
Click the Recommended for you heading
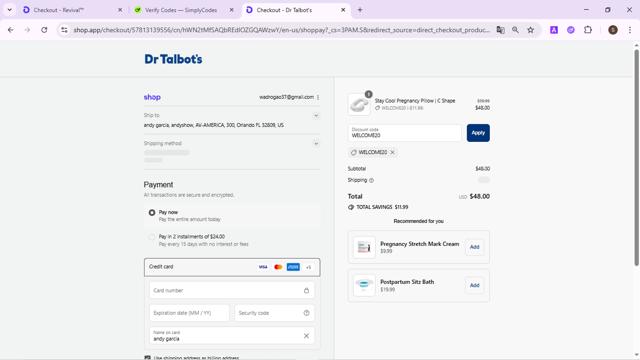pos(418,221)
